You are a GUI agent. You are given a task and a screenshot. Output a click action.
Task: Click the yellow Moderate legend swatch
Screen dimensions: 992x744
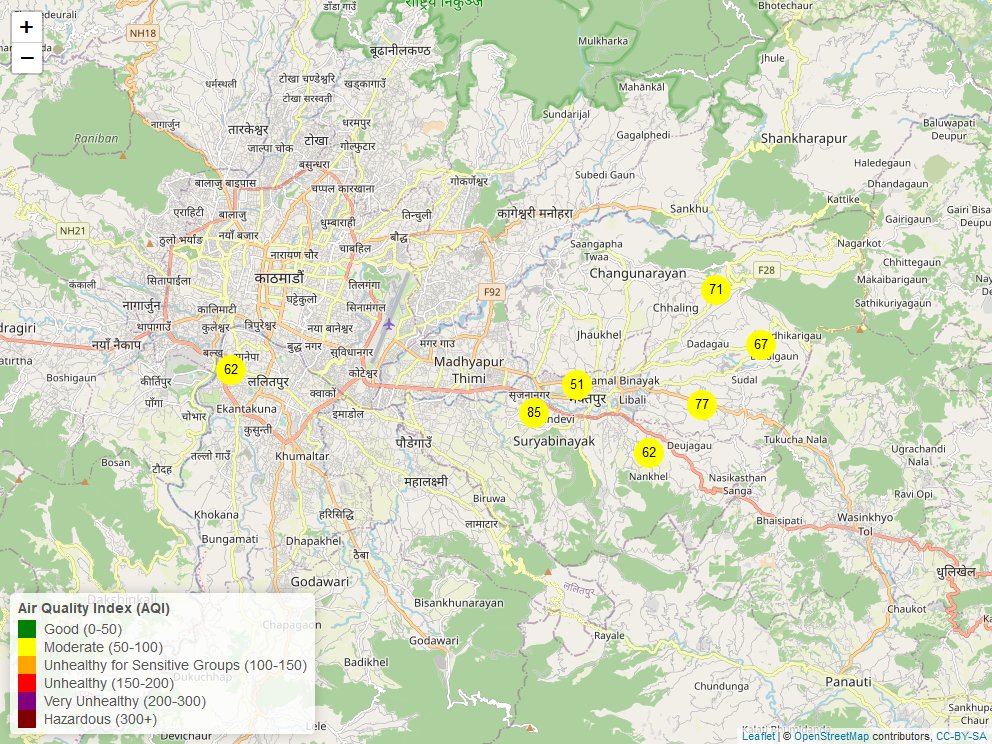tap(27, 647)
